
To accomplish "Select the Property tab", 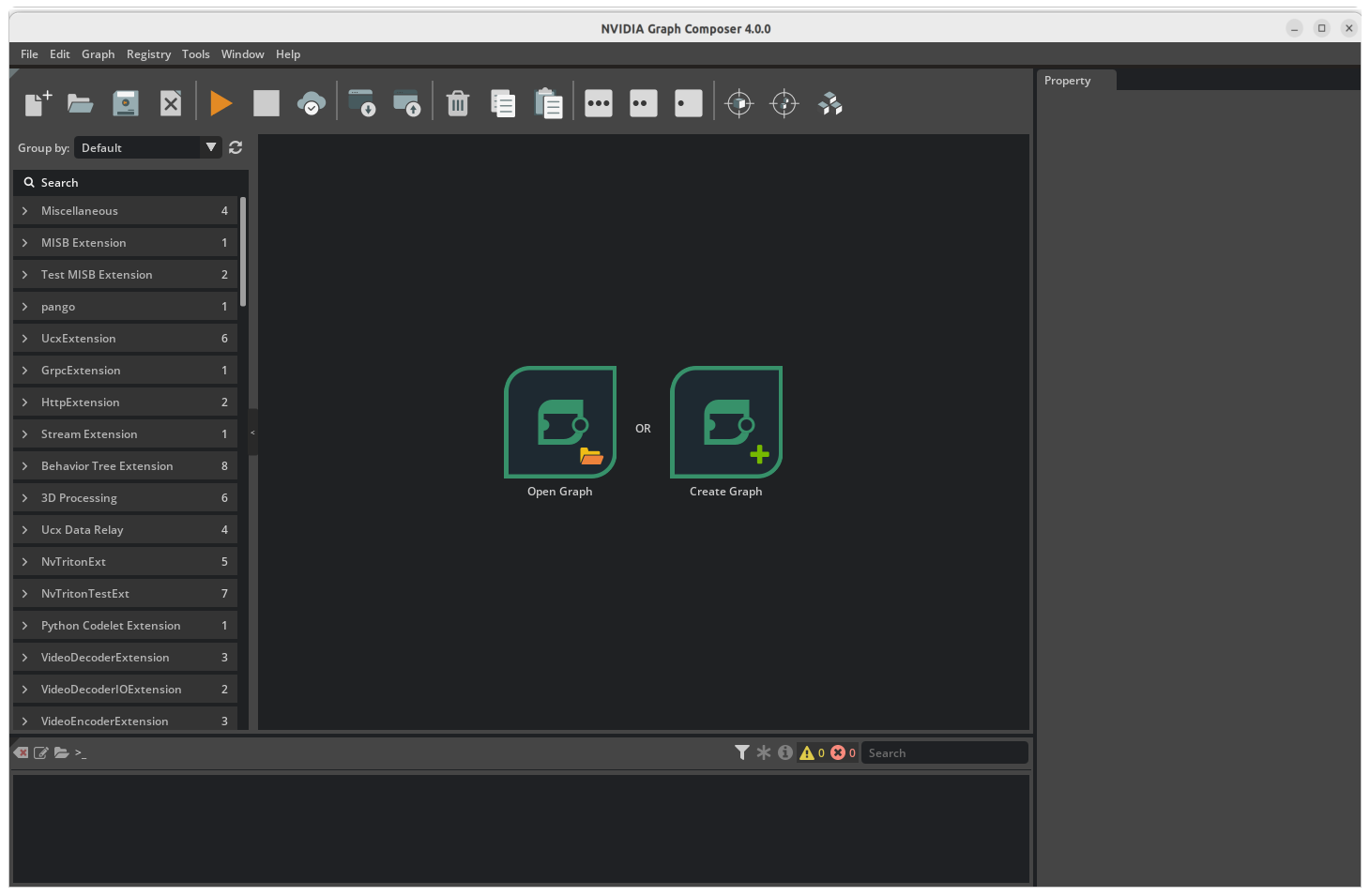I will point(1076,81).
